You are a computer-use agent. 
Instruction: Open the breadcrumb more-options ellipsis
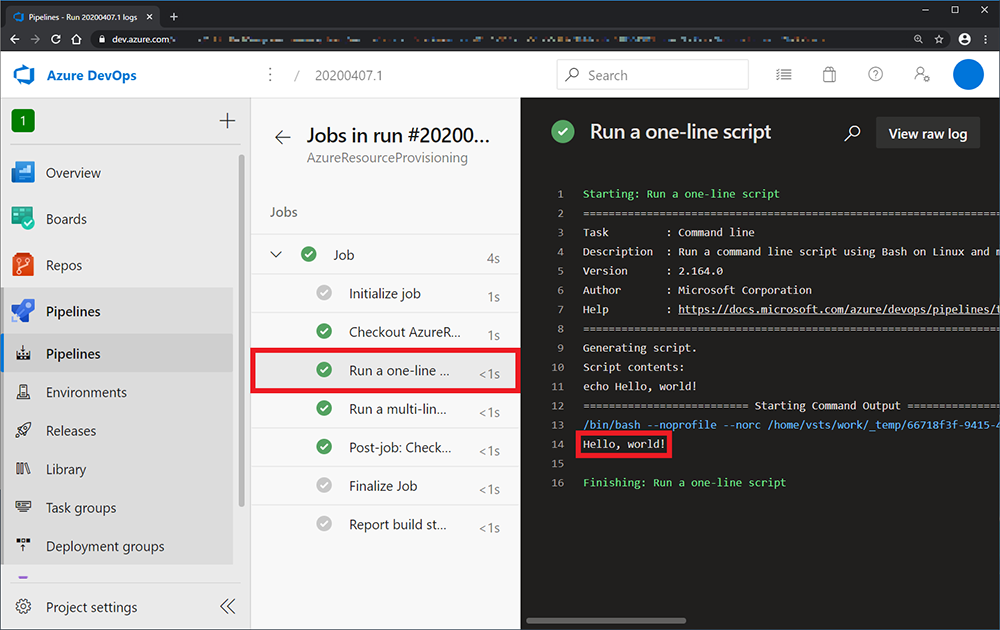pyautogui.click(x=270, y=75)
